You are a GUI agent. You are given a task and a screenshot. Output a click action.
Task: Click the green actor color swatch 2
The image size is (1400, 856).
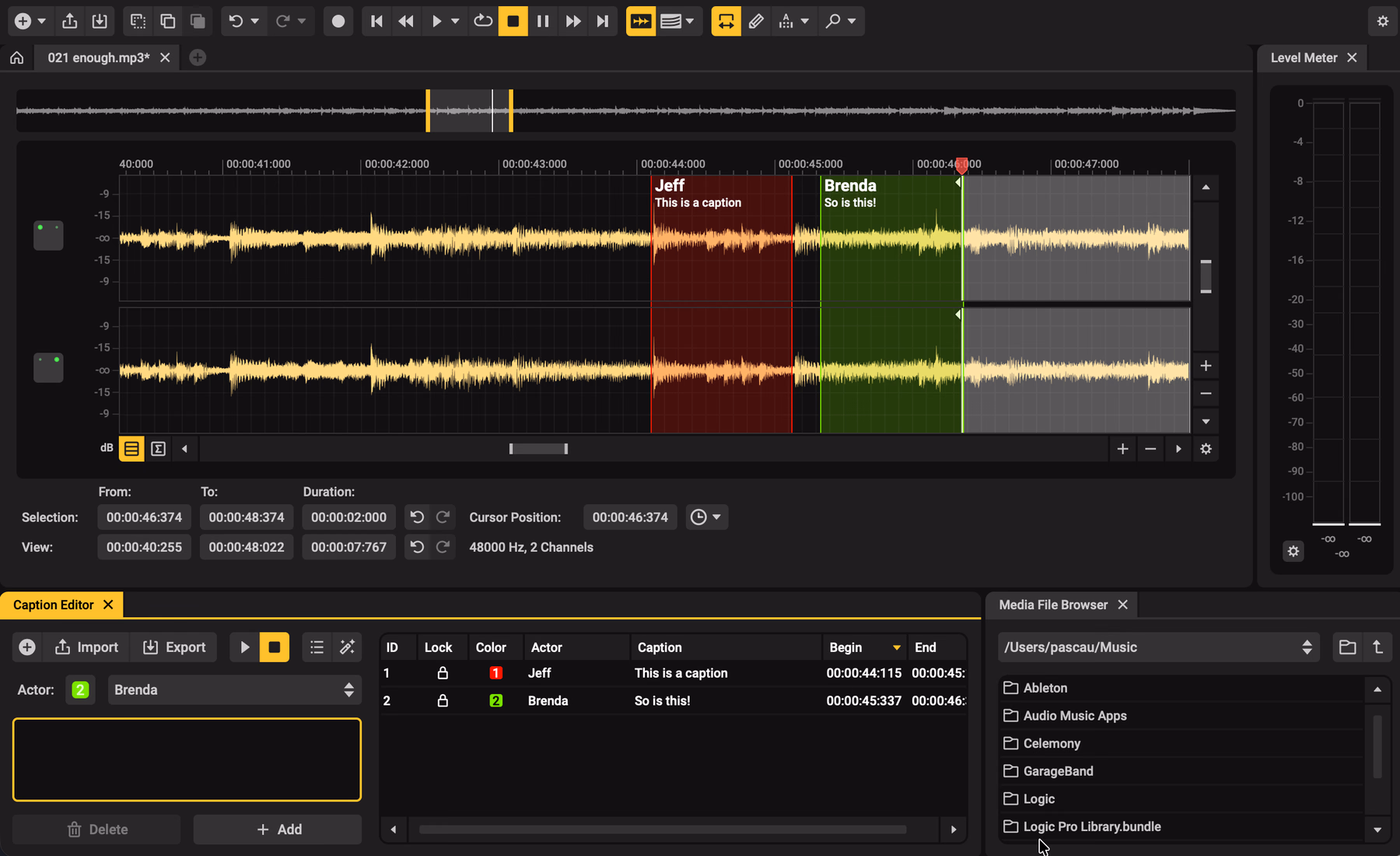[80, 690]
